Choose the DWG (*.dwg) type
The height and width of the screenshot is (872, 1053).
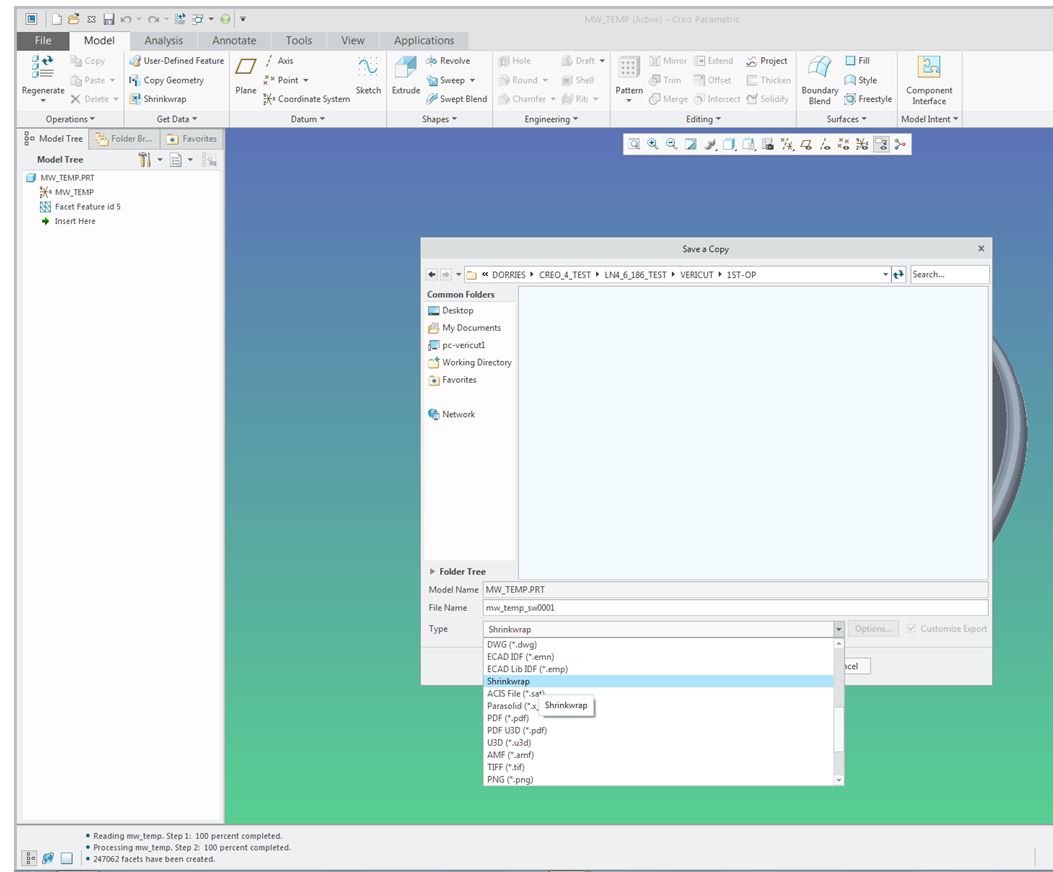tap(658, 644)
